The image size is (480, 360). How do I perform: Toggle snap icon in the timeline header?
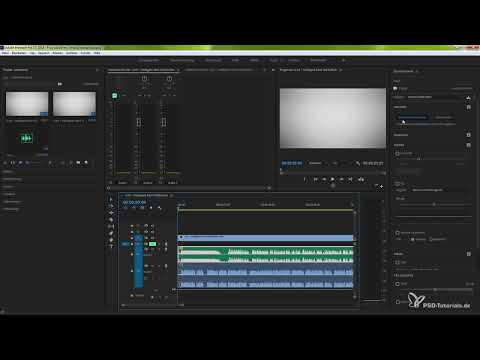coord(134,208)
